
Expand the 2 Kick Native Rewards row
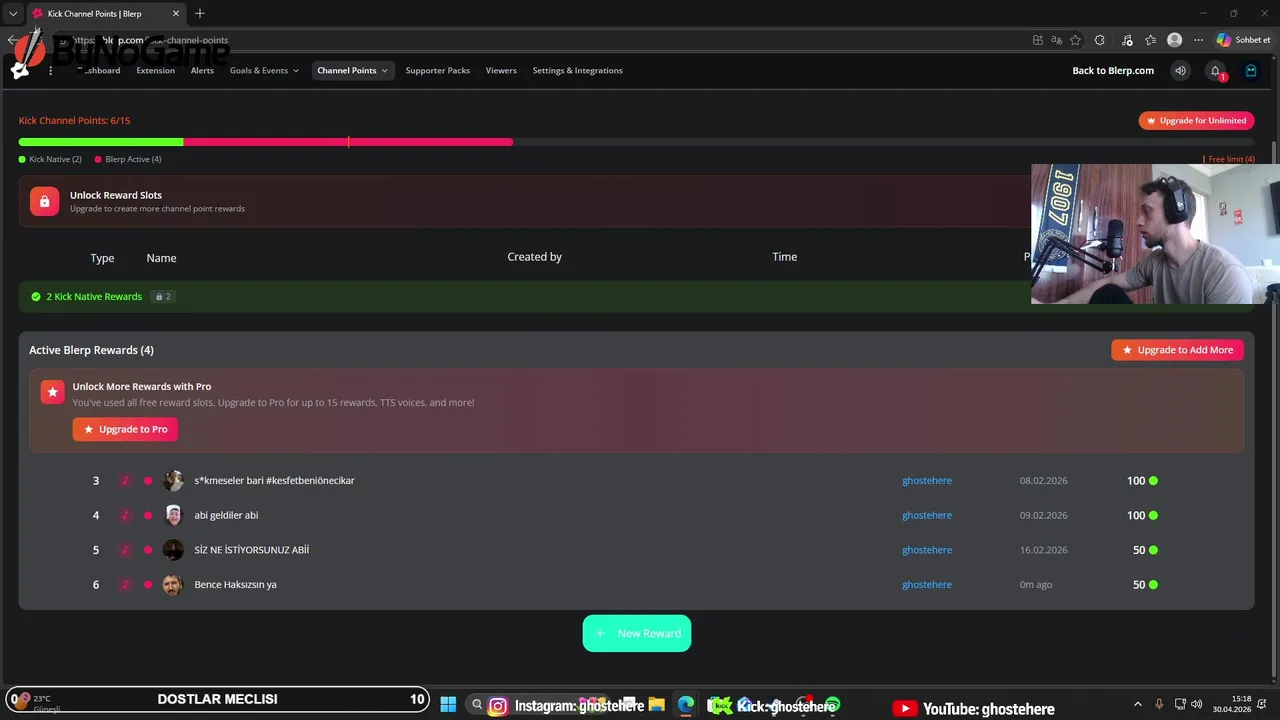pyautogui.click(x=636, y=297)
